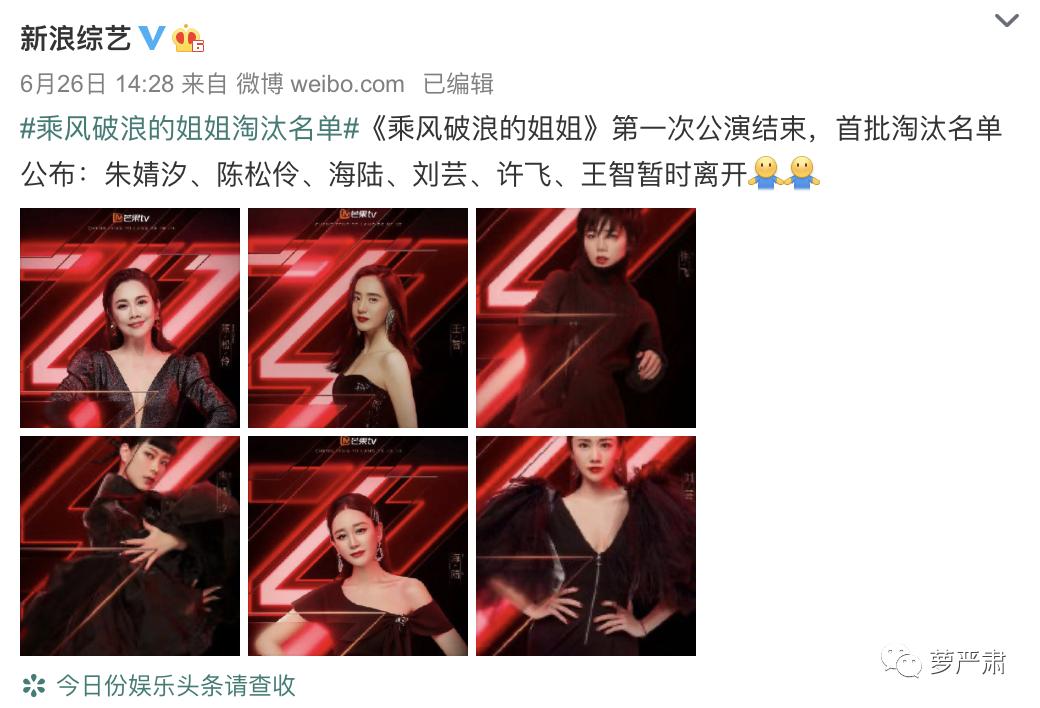
Task: Click the 6月26日 14:28 timestamp
Action: 97,84
